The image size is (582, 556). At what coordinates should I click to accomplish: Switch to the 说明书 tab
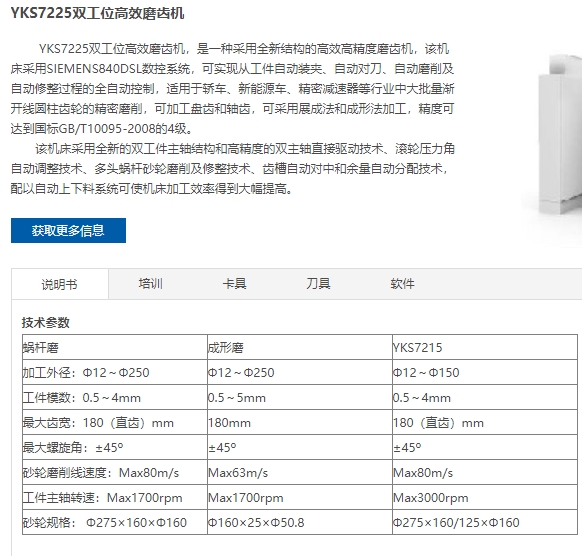click(x=60, y=284)
